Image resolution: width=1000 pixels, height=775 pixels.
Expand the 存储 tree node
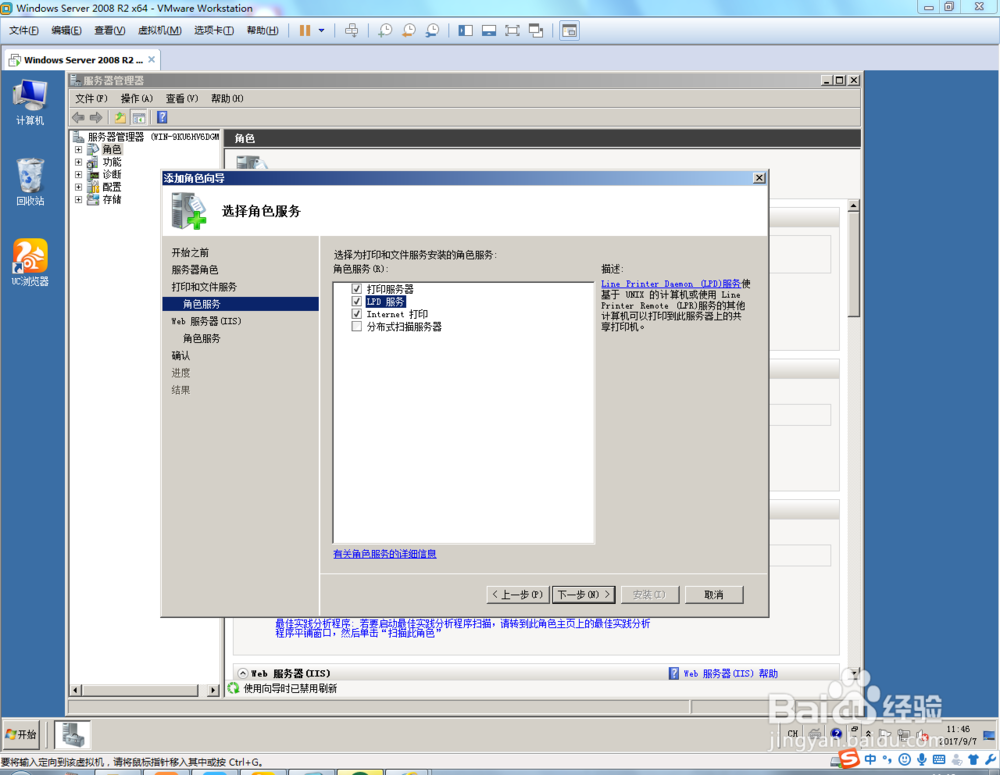(x=78, y=200)
